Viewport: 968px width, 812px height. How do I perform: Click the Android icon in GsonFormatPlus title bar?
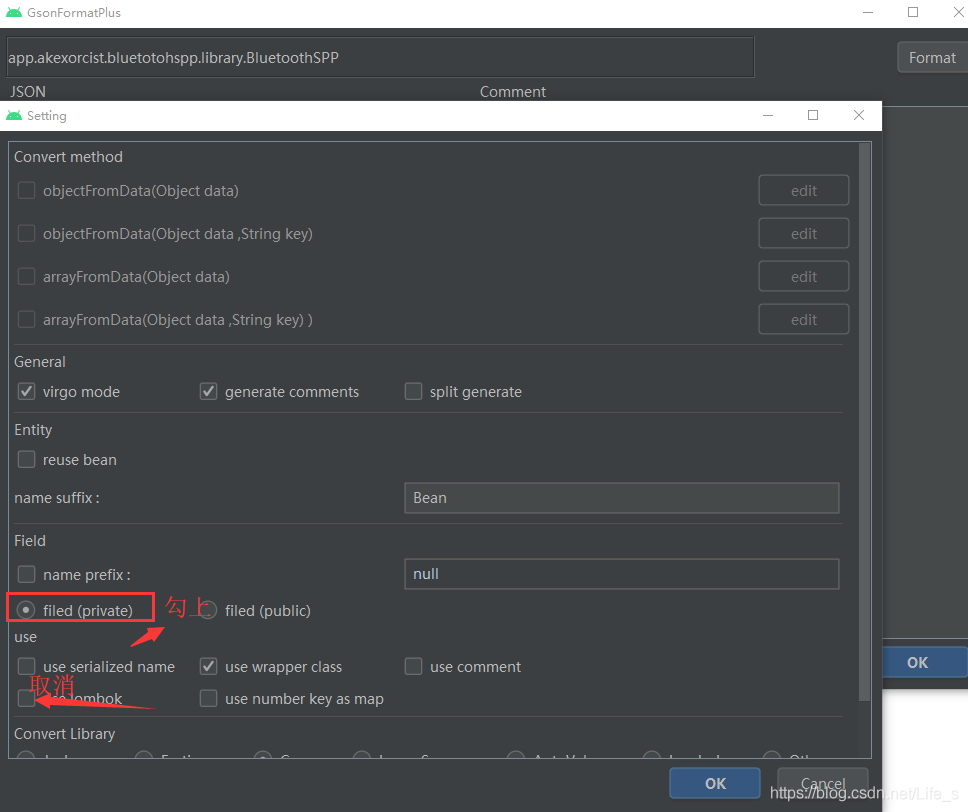click(x=14, y=13)
